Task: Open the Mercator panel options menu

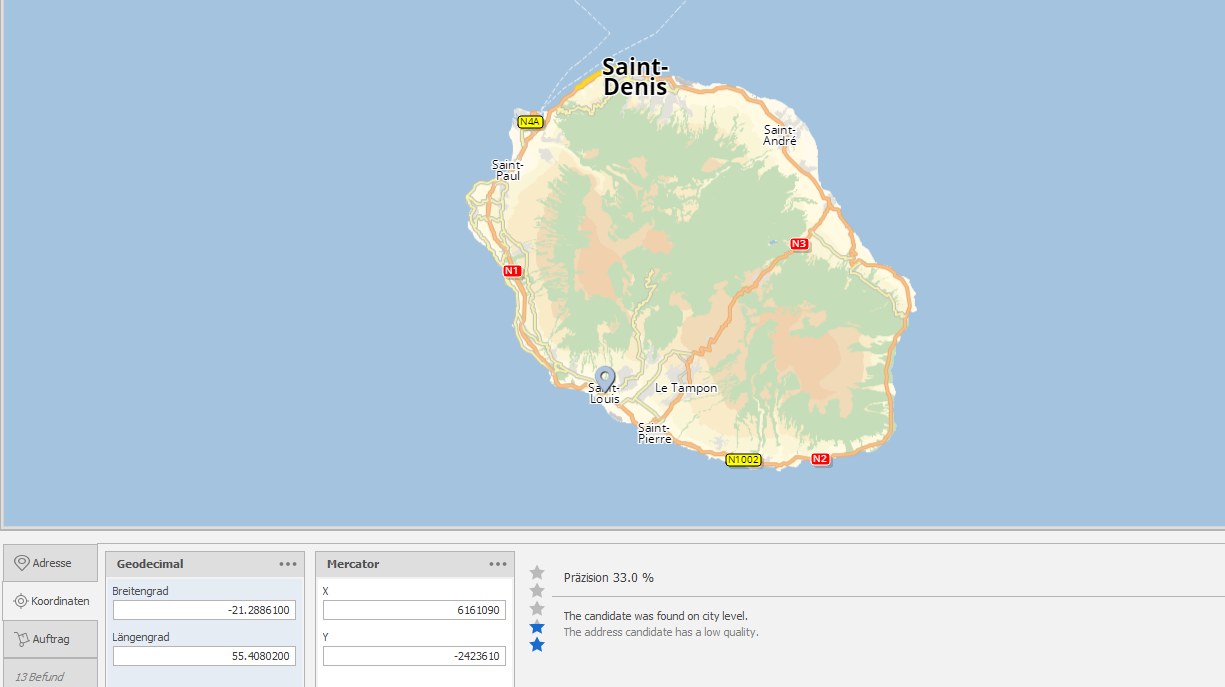Action: (498, 564)
